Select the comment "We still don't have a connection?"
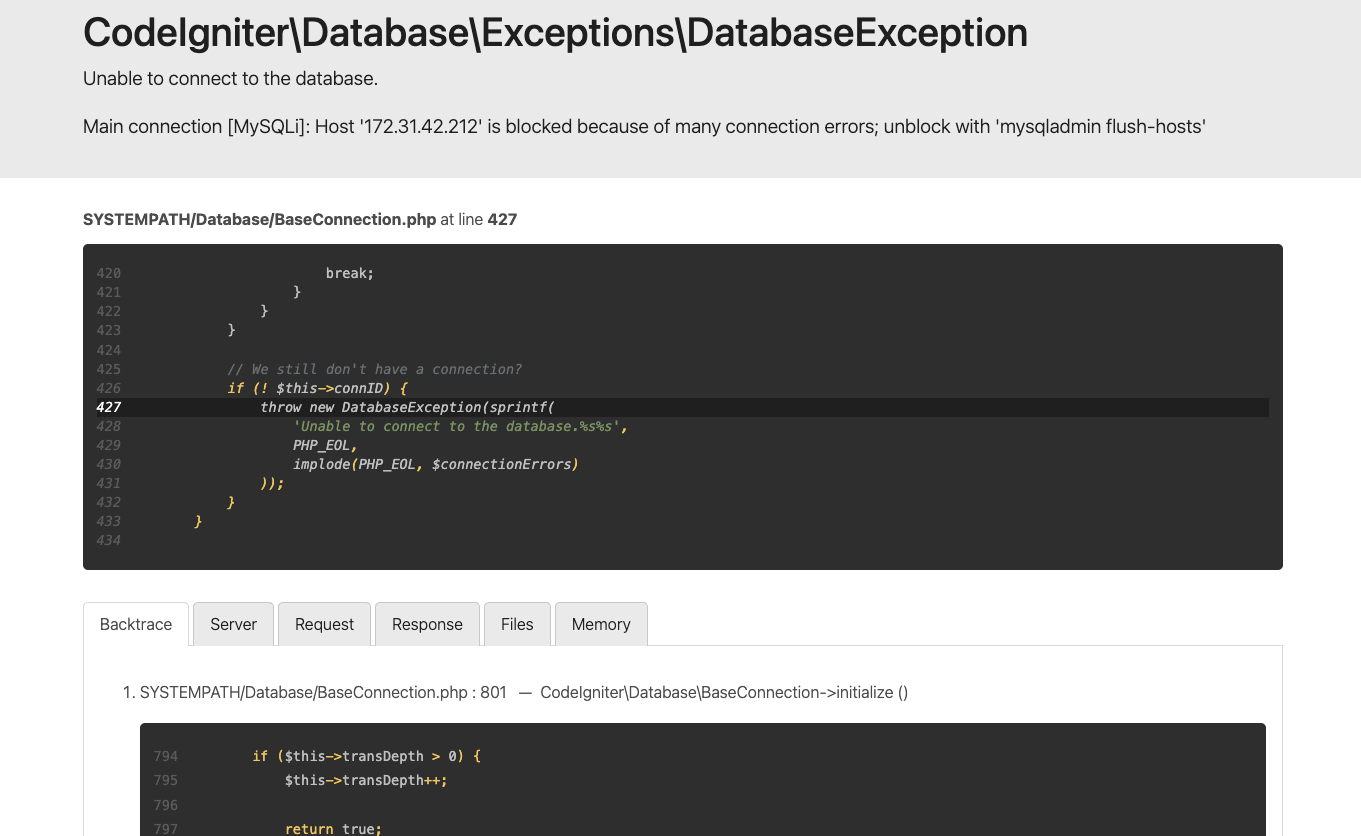Screen dimensions: 1361x836 374,369
